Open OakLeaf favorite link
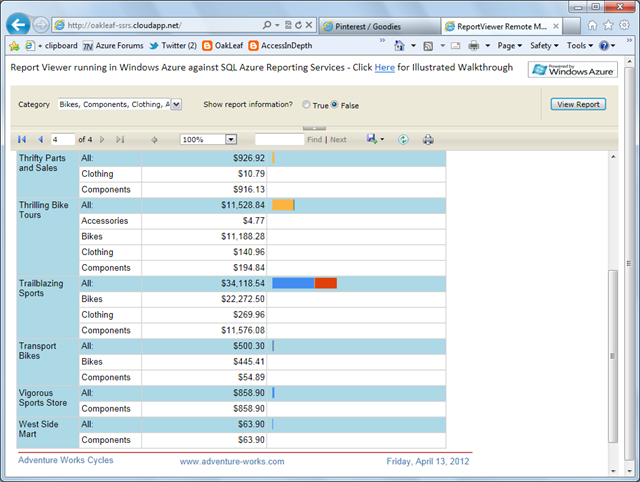The height and width of the screenshot is (482, 640). [x=223, y=46]
